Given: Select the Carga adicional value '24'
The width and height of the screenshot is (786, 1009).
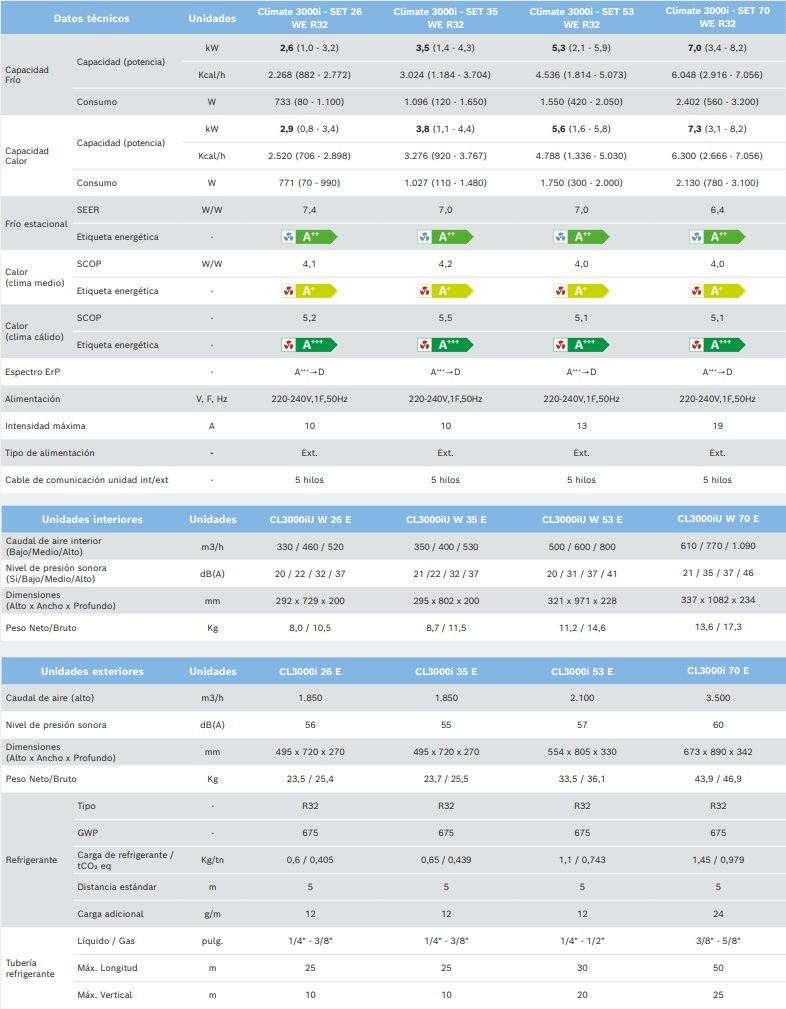Looking at the screenshot, I should click(x=718, y=914).
